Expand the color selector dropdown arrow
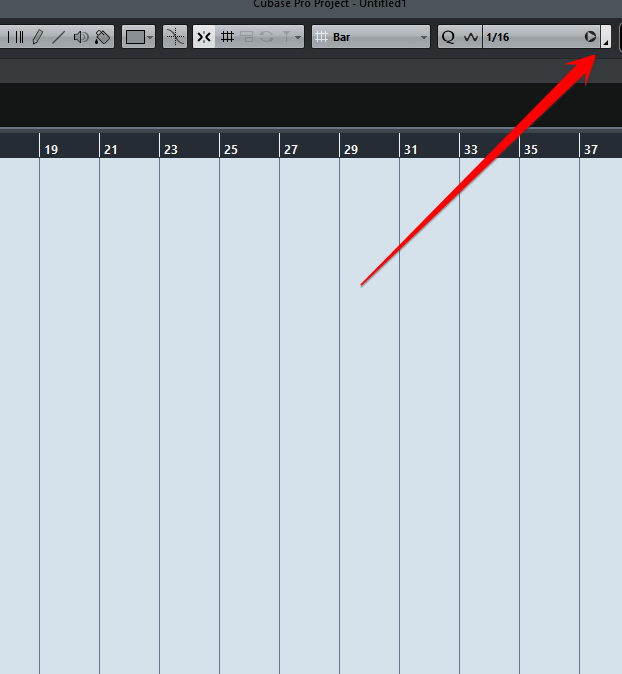The image size is (622, 674). (150, 37)
